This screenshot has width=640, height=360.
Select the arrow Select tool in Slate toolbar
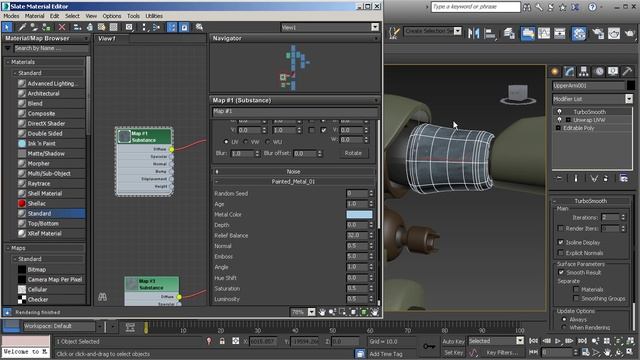coord(7,27)
